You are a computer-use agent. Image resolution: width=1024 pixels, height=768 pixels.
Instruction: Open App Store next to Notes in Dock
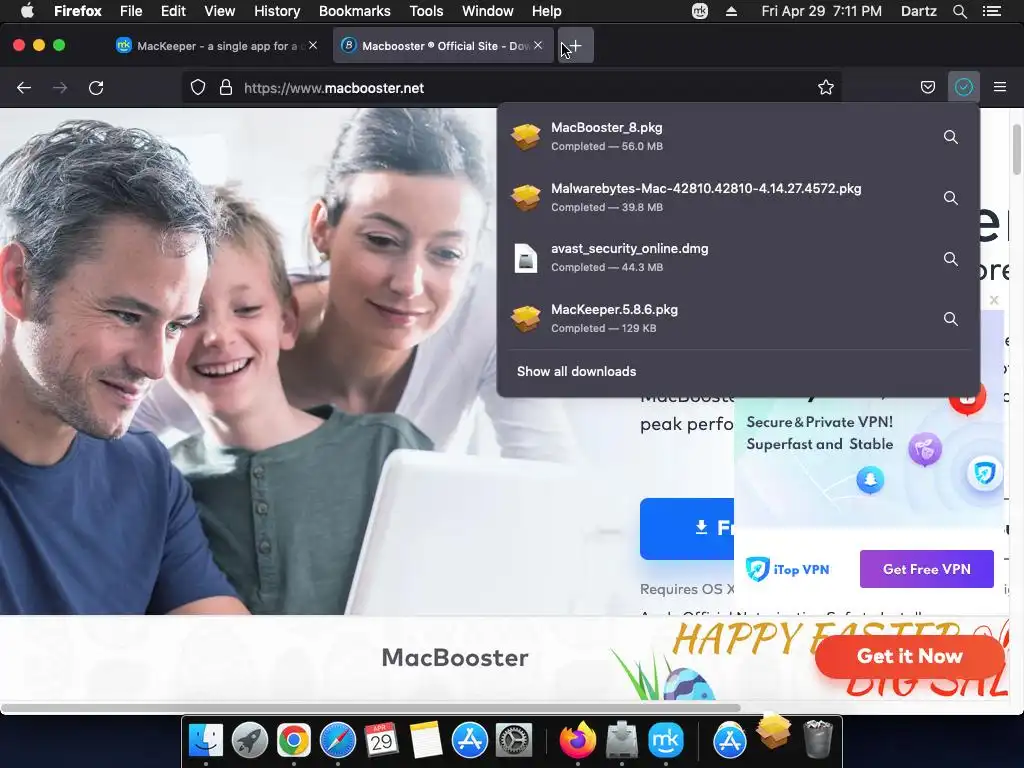point(470,741)
